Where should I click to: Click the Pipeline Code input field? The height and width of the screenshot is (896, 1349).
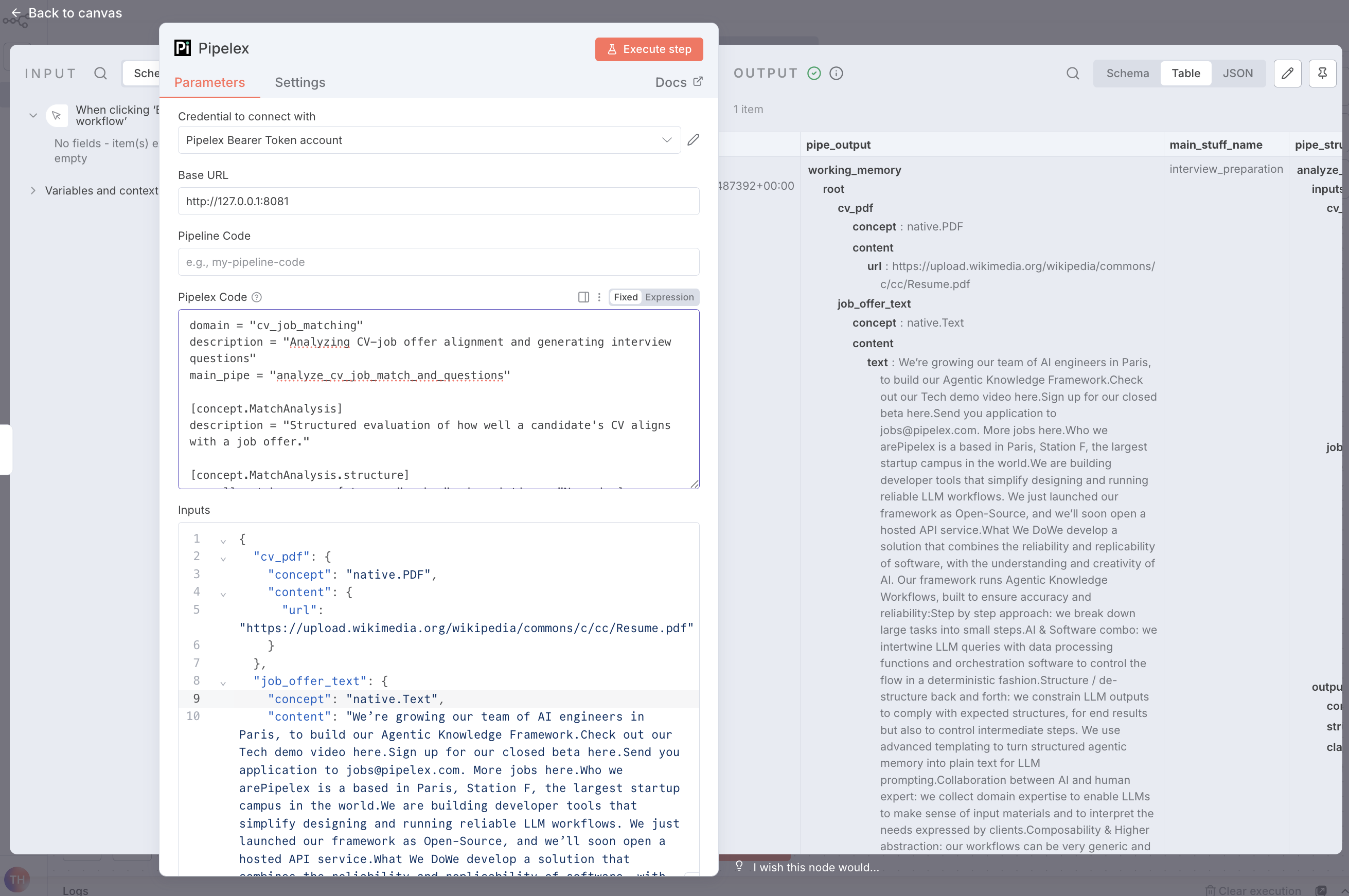click(x=438, y=262)
